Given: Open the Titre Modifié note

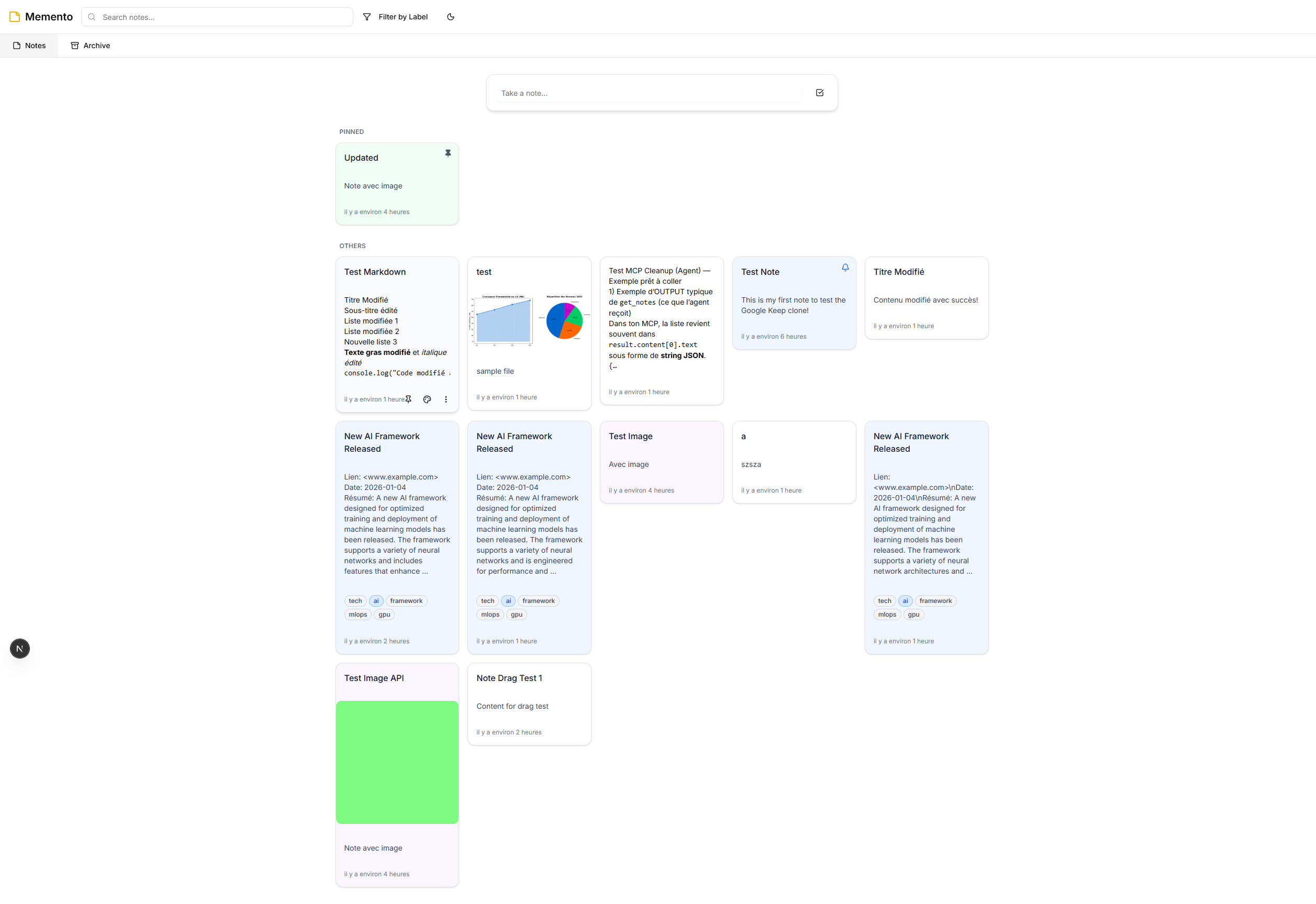Looking at the screenshot, I should (926, 298).
